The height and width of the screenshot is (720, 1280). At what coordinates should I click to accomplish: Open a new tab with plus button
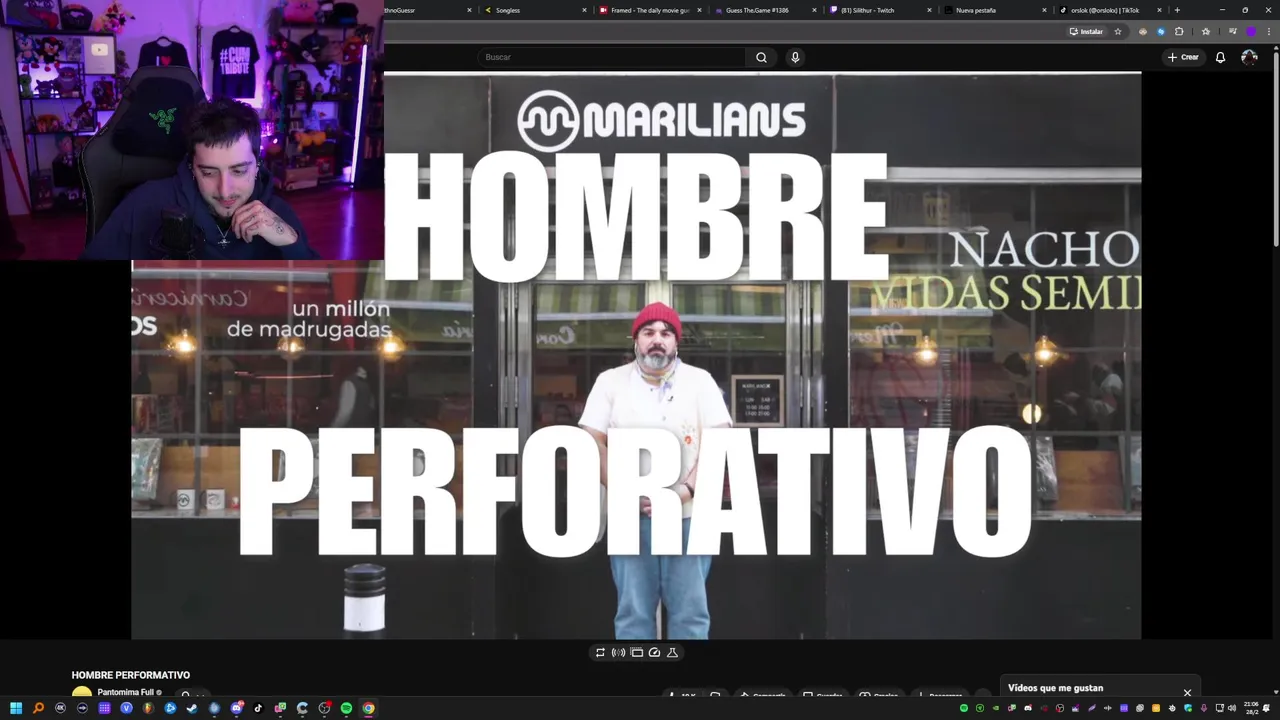(x=1177, y=10)
